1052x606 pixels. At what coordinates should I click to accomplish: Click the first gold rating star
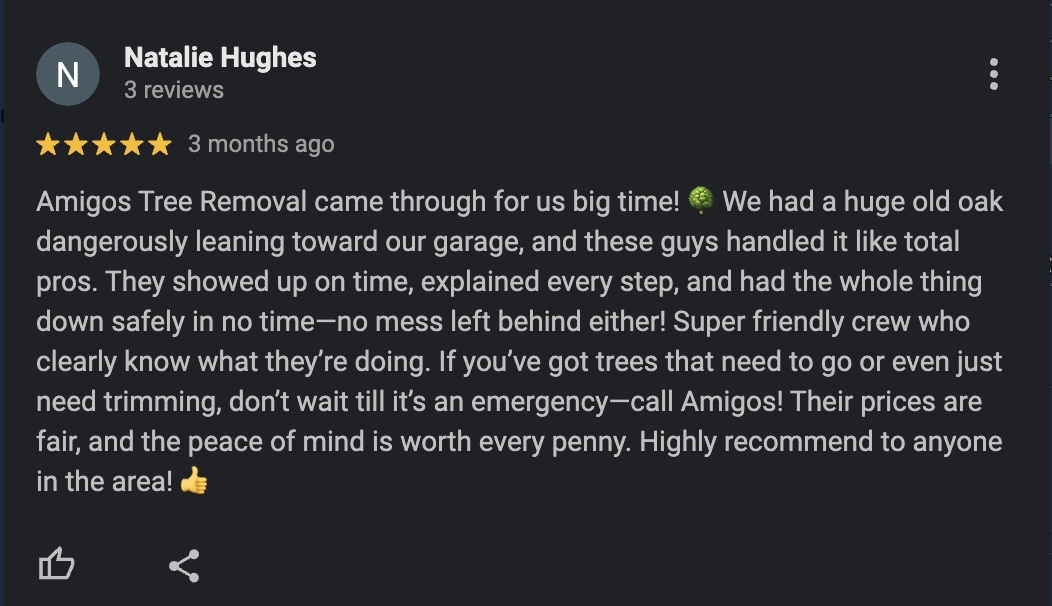[x=47, y=145]
